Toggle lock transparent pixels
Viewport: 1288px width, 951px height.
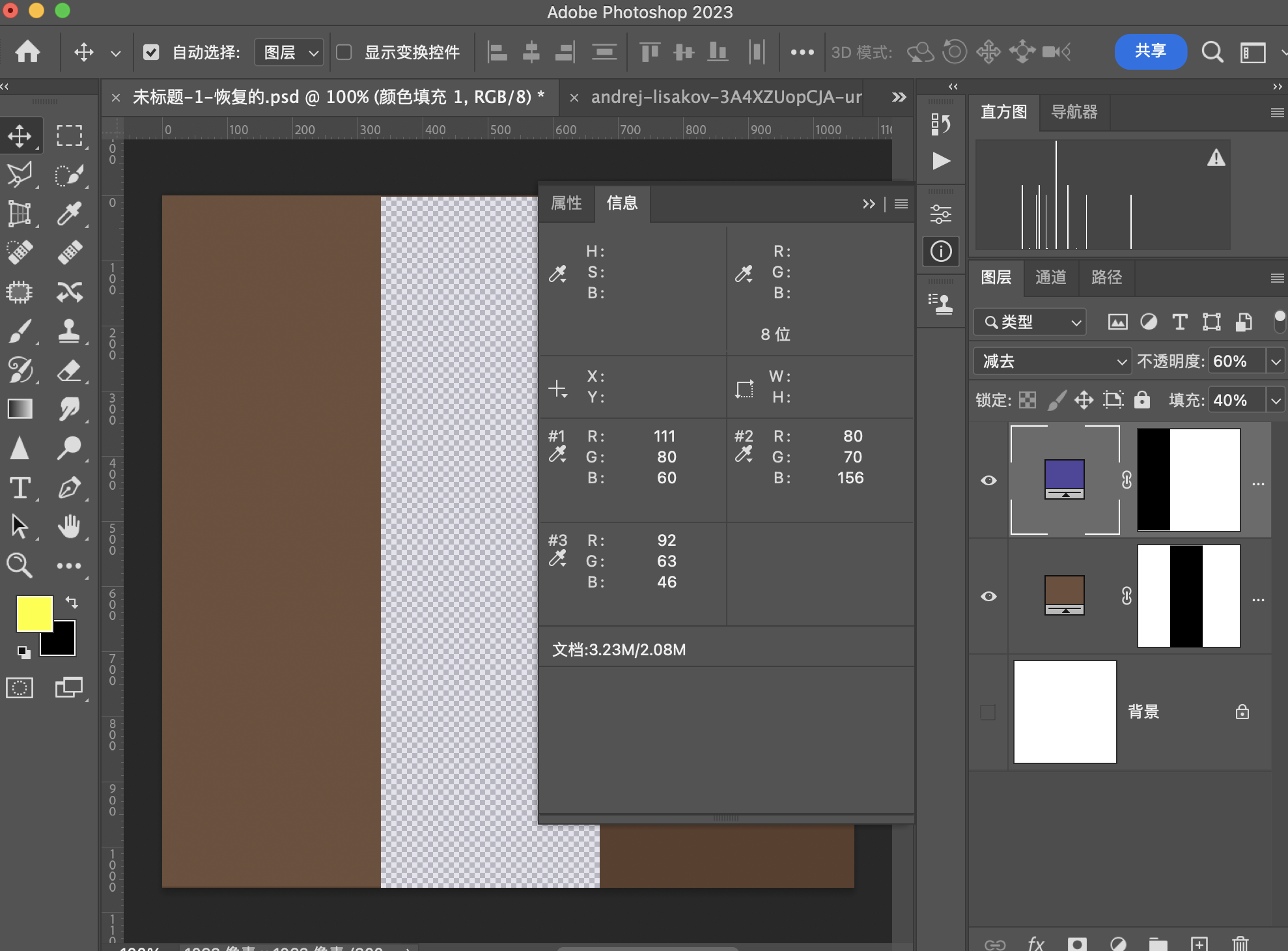coord(1028,400)
